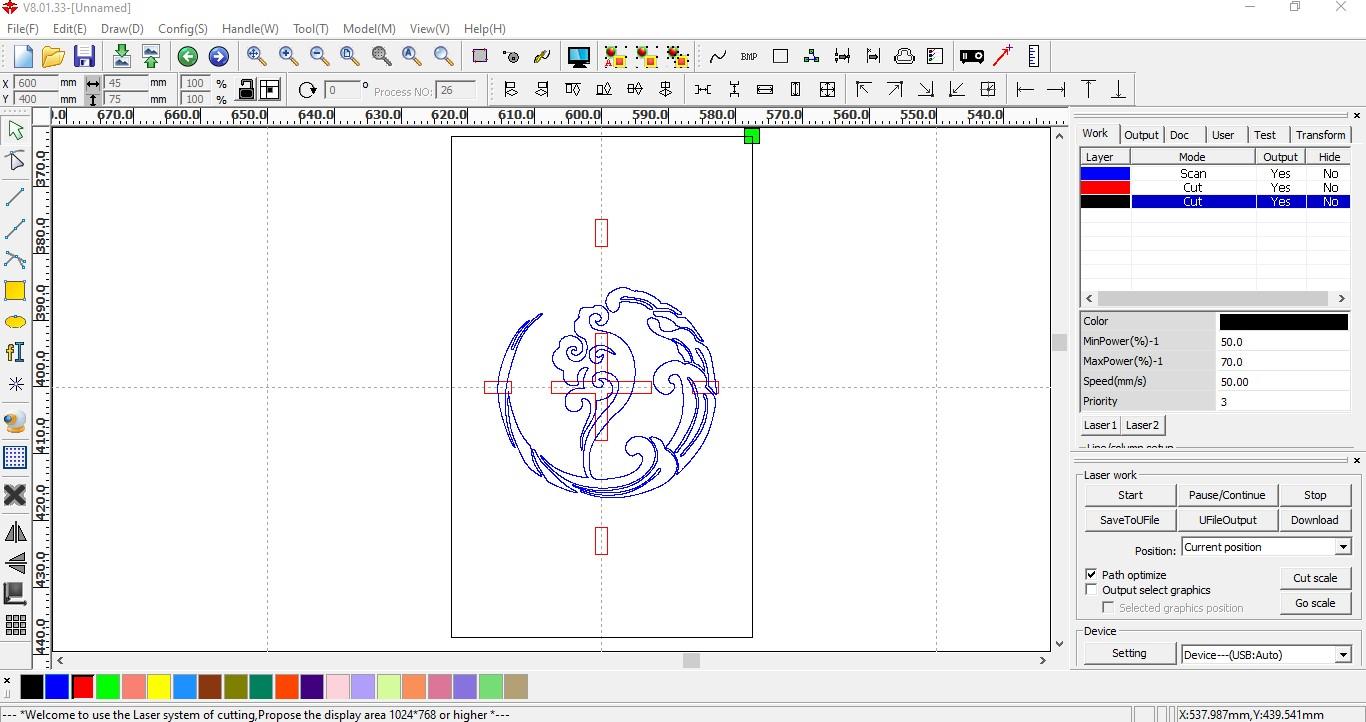1366x722 pixels.
Task: Redo with the blue right arrow
Action: pos(218,57)
